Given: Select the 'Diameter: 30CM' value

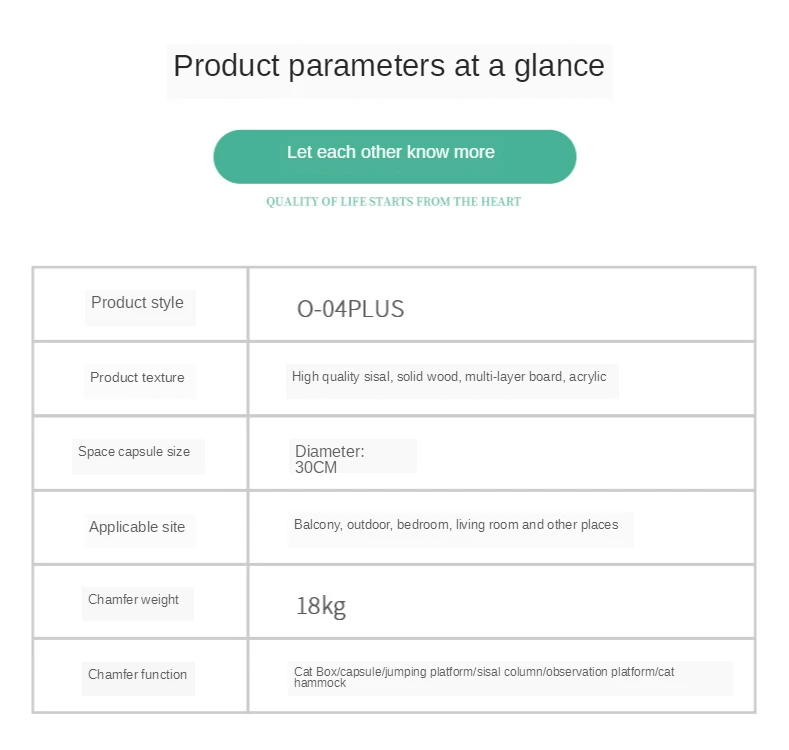Looking at the screenshot, I should click(330, 459).
